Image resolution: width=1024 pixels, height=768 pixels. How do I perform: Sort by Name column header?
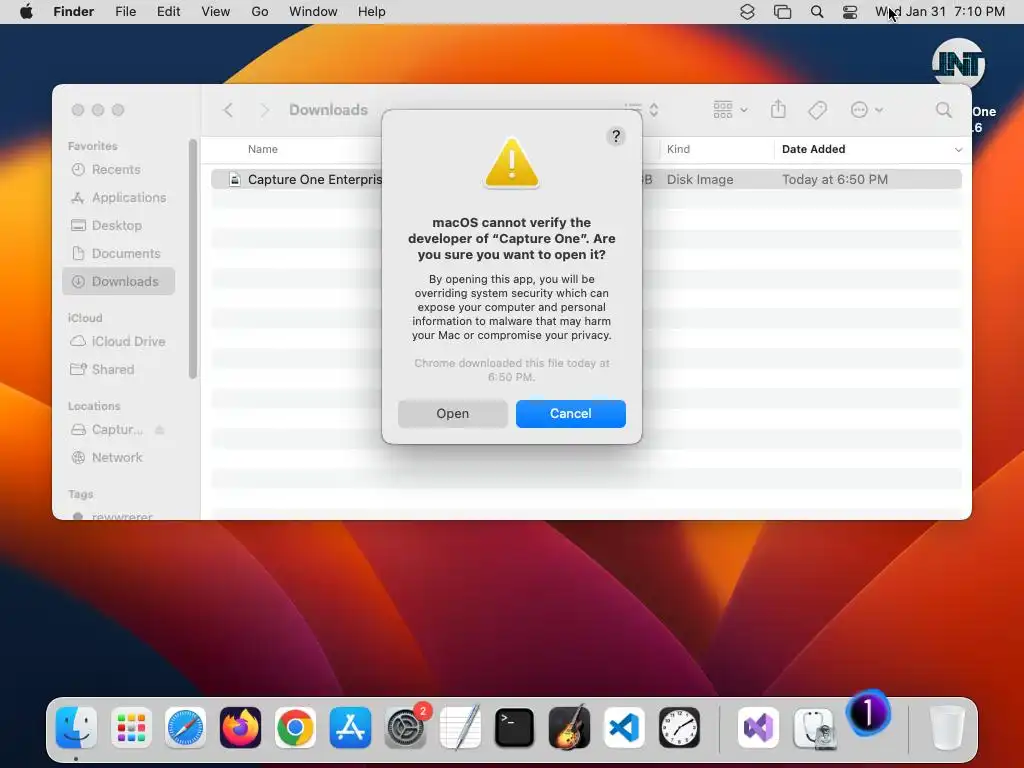[263, 149]
